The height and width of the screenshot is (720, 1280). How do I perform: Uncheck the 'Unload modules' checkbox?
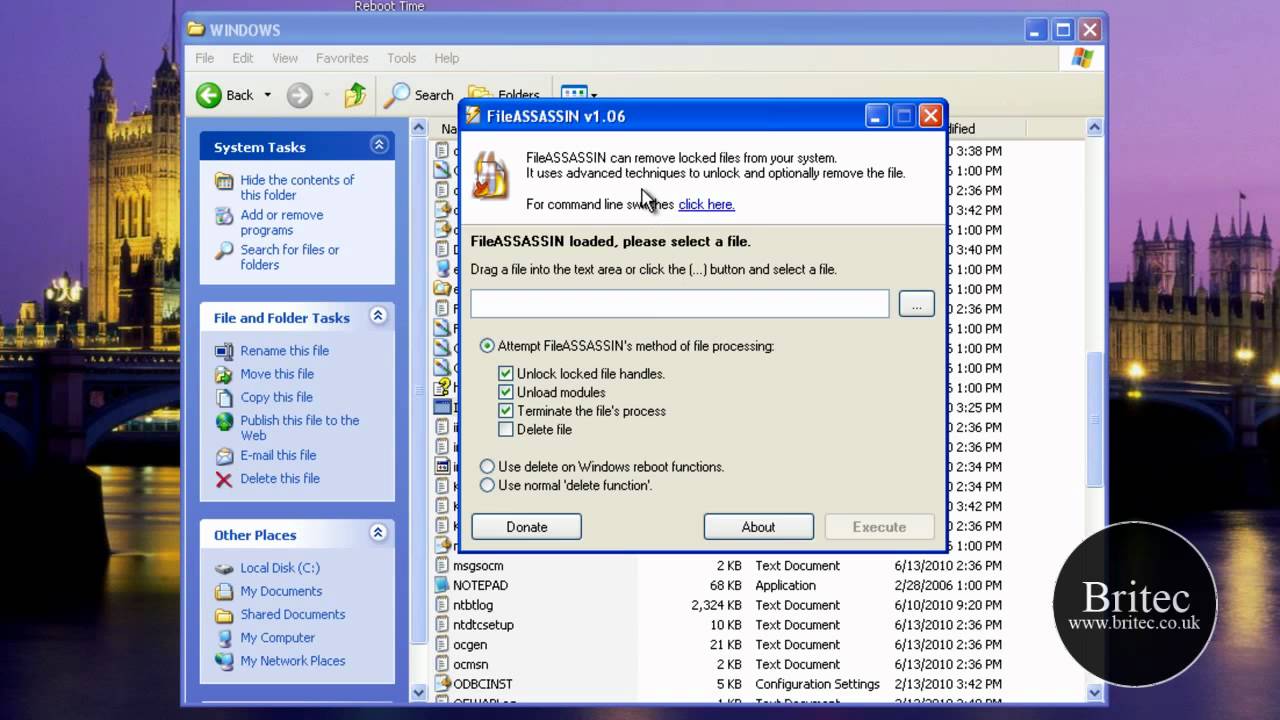tap(506, 392)
